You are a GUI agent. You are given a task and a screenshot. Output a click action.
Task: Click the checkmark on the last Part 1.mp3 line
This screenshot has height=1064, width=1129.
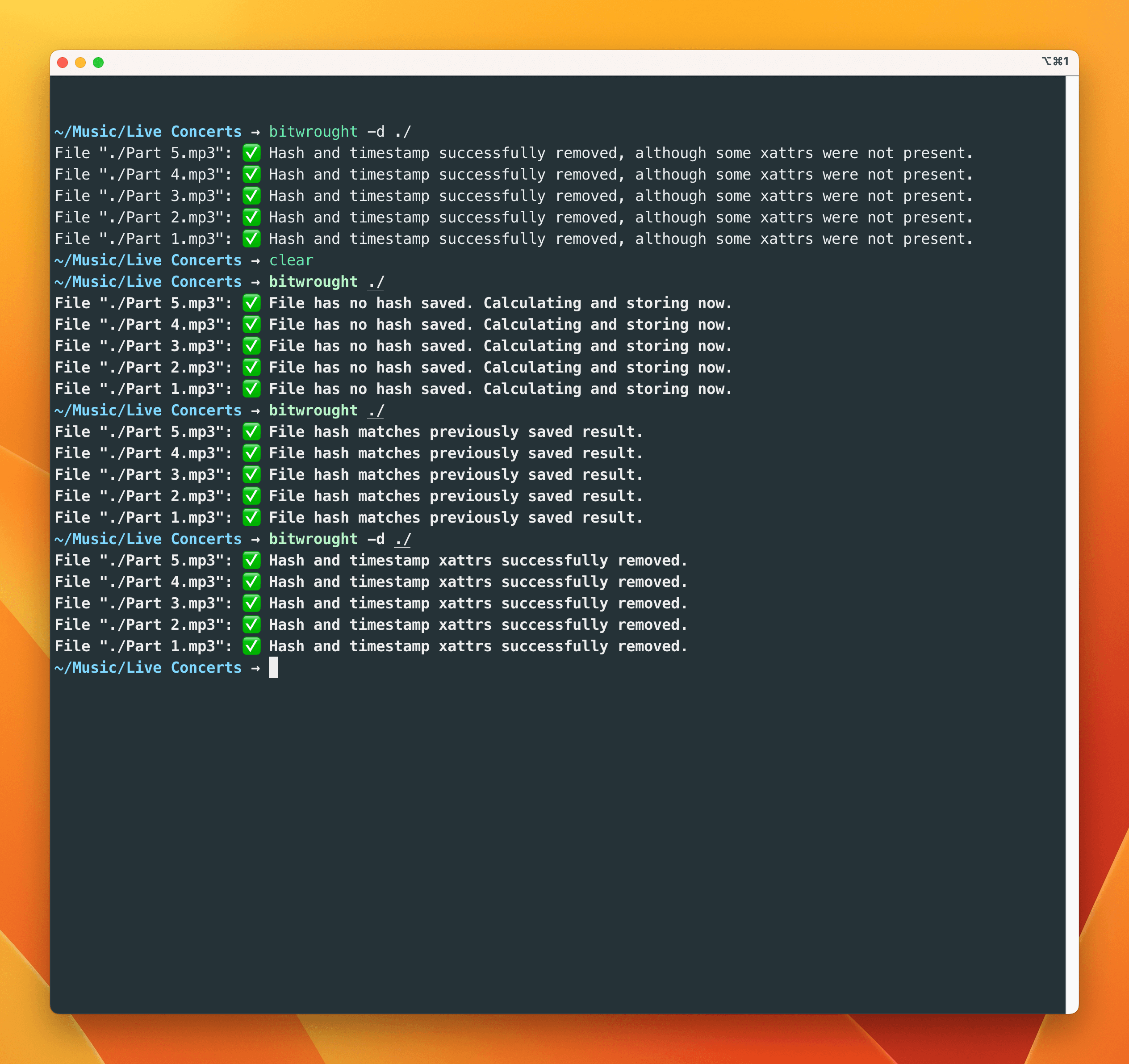click(251, 646)
